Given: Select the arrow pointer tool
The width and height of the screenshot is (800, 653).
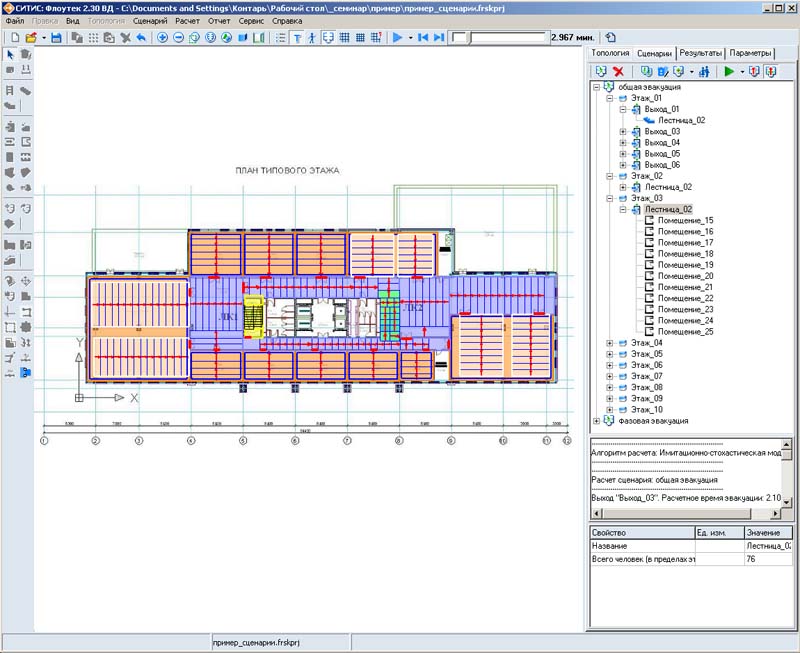Looking at the screenshot, I should pos(10,54).
